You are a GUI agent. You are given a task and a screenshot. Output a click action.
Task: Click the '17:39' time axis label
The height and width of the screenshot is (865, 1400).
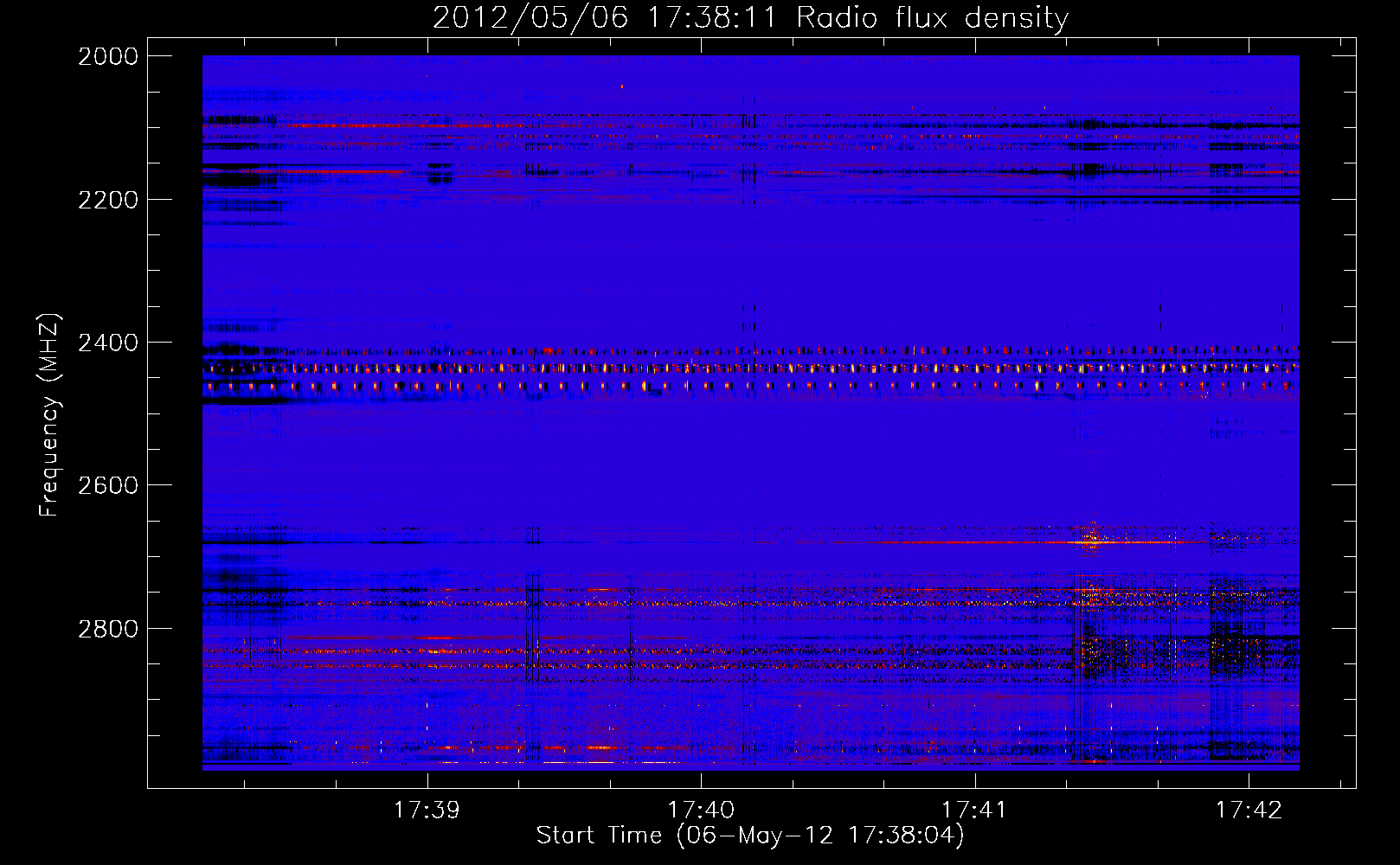pyautogui.click(x=427, y=810)
